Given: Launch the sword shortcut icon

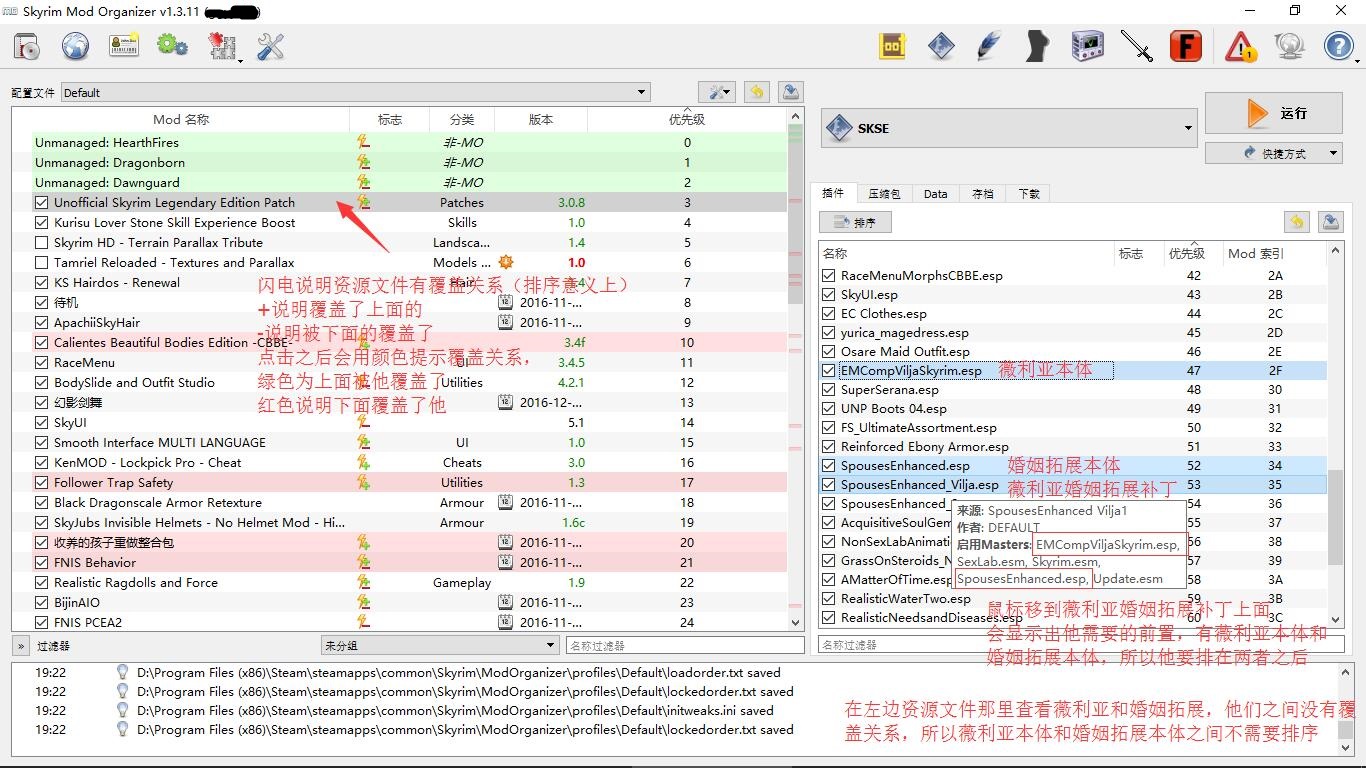Looking at the screenshot, I should pos(1136,46).
